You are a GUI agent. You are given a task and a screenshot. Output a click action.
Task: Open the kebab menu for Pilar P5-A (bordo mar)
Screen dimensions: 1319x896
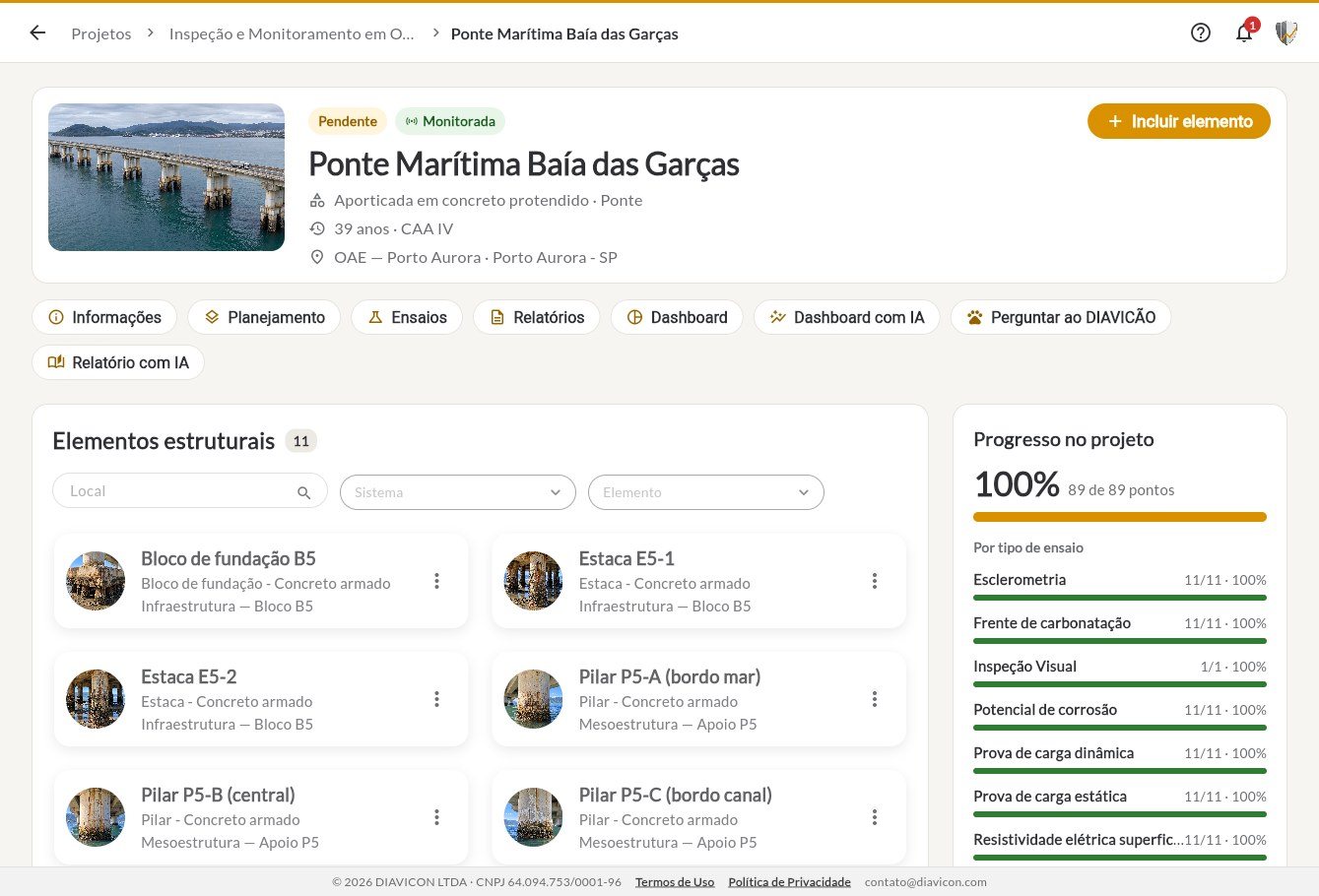coord(874,699)
